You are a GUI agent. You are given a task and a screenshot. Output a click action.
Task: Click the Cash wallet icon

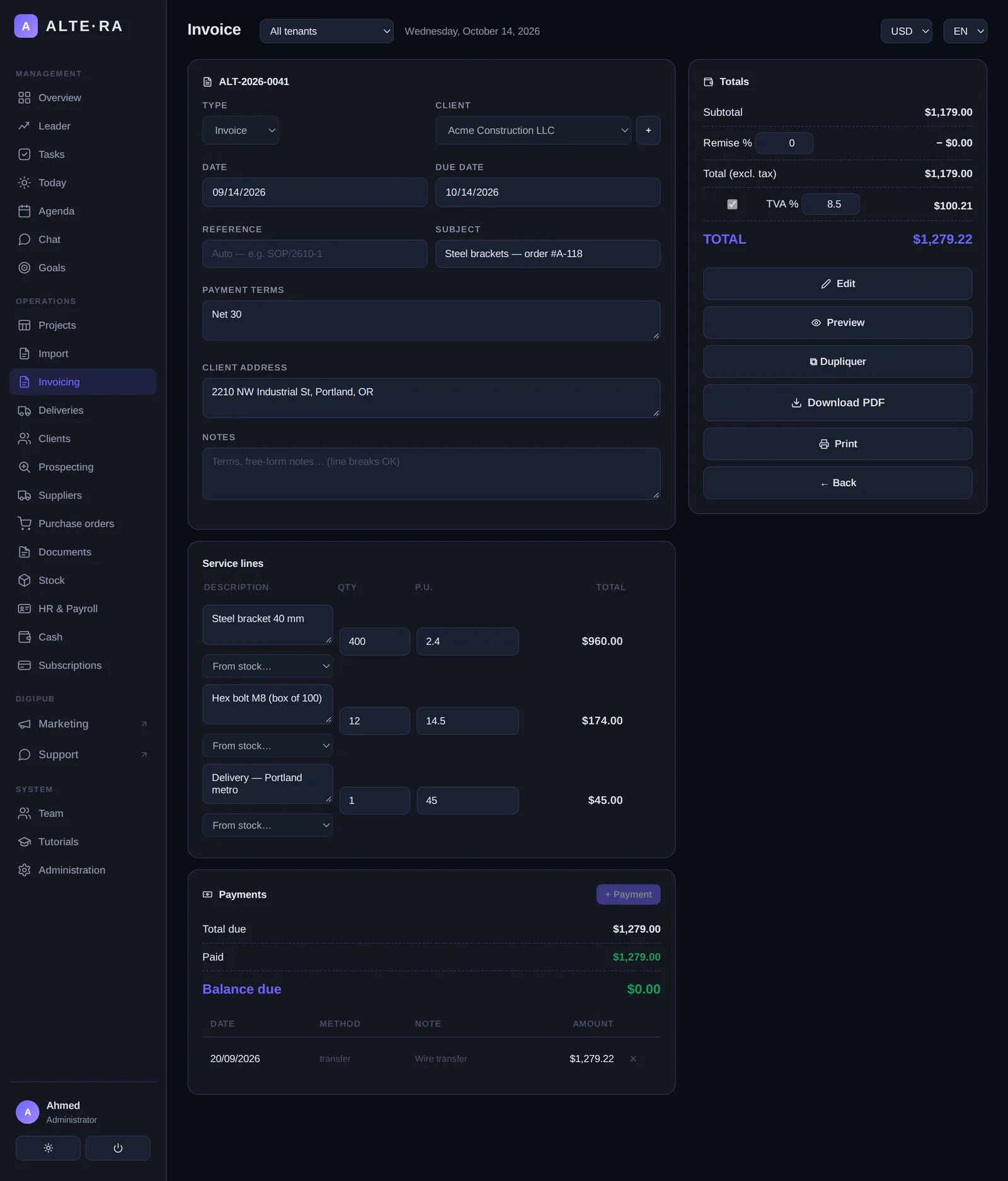coord(24,637)
